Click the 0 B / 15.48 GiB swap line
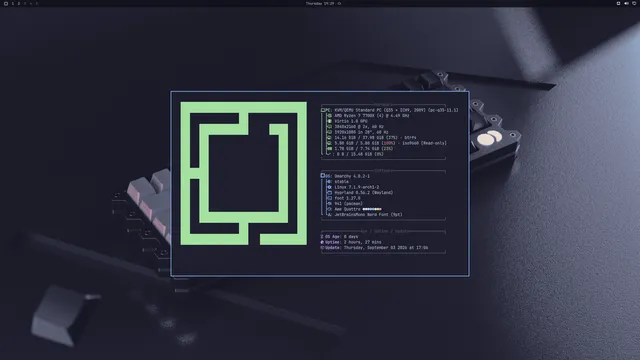 (x=360, y=154)
